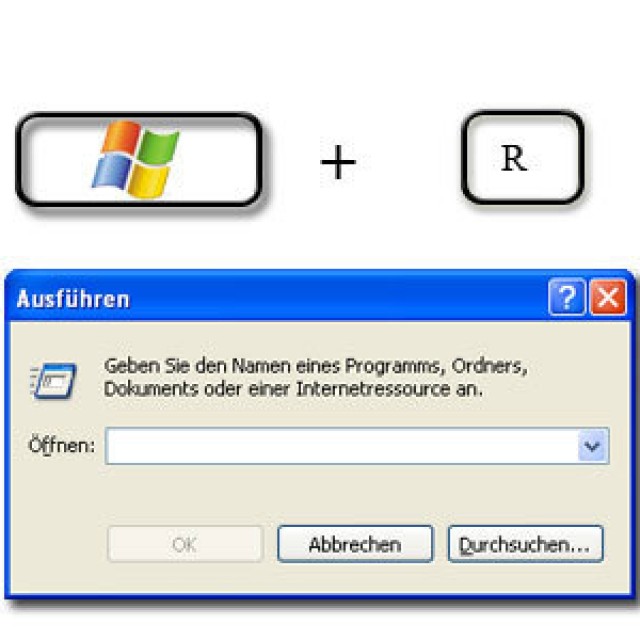
Task: Click the word Ordners in description
Action: click(x=489, y=366)
